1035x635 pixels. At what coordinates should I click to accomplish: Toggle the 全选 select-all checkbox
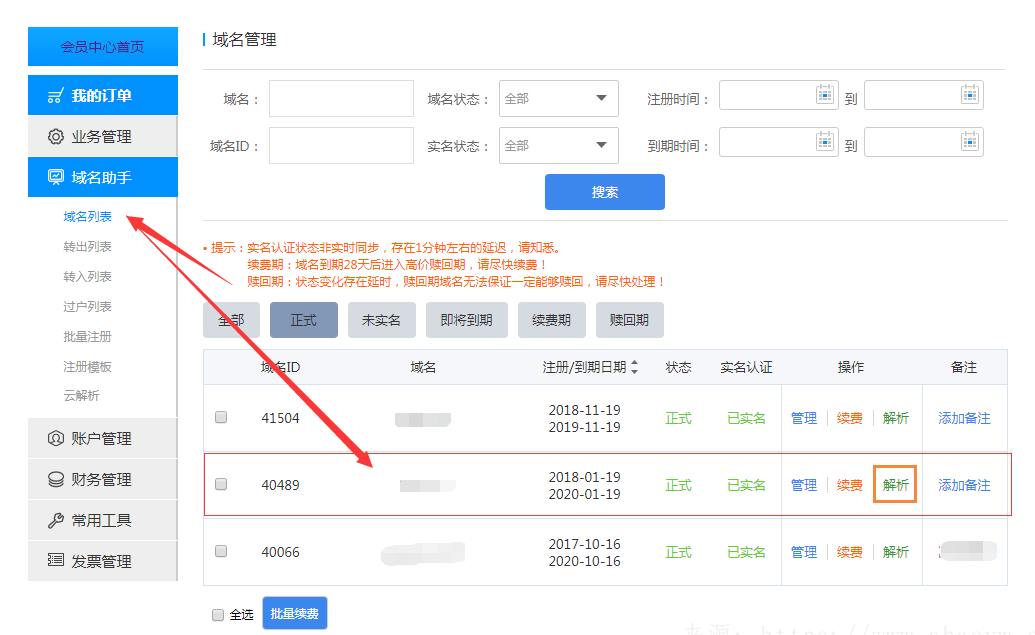218,615
